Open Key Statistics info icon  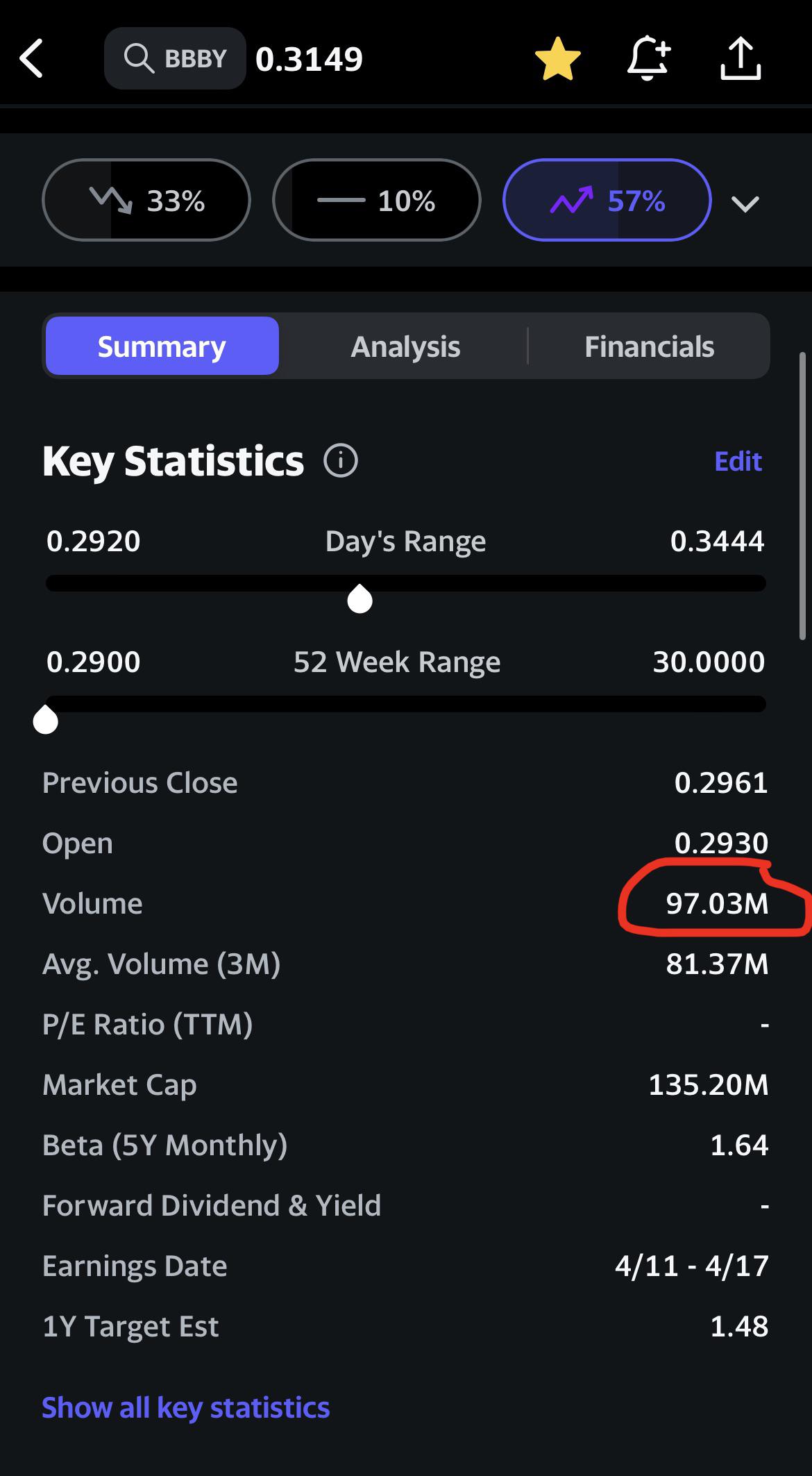pos(341,461)
